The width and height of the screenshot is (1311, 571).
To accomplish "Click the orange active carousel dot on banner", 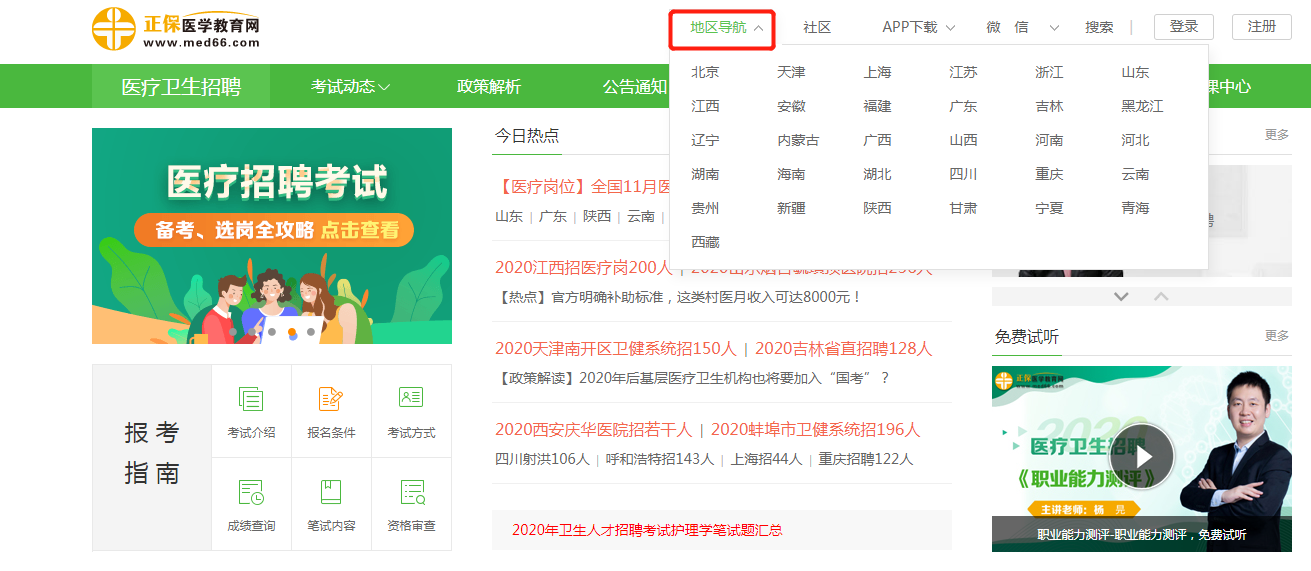I will pos(292,331).
